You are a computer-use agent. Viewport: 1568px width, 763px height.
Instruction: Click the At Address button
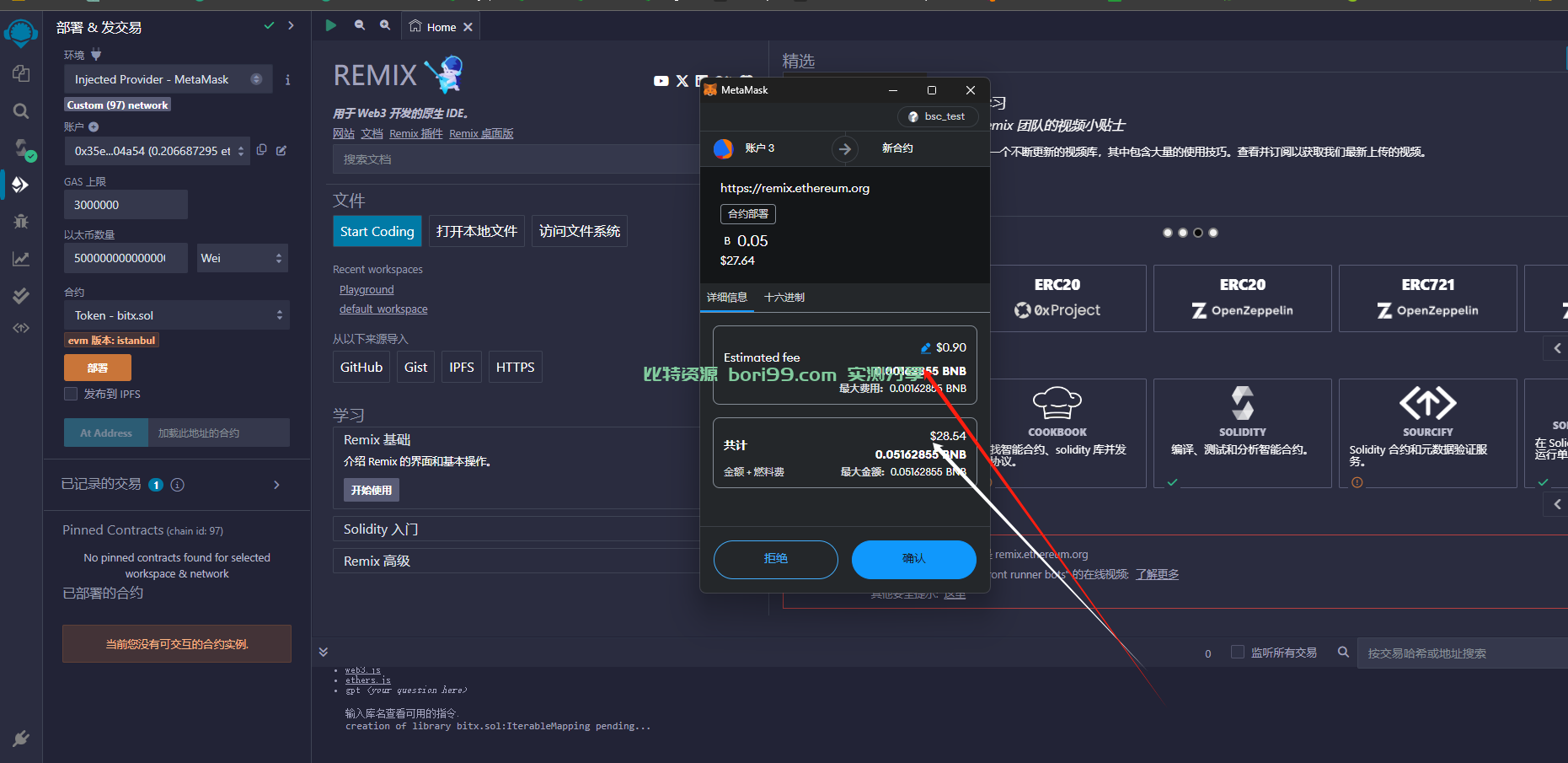coord(106,433)
